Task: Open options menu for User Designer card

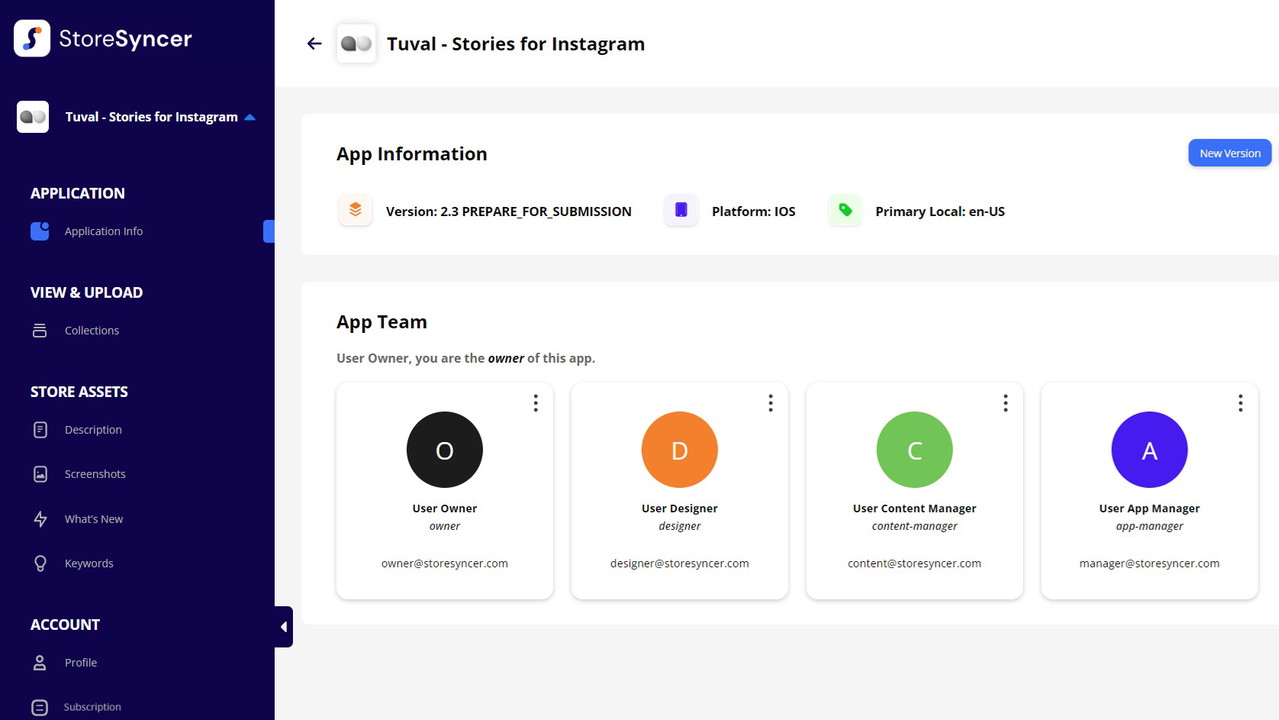Action: 770,403
